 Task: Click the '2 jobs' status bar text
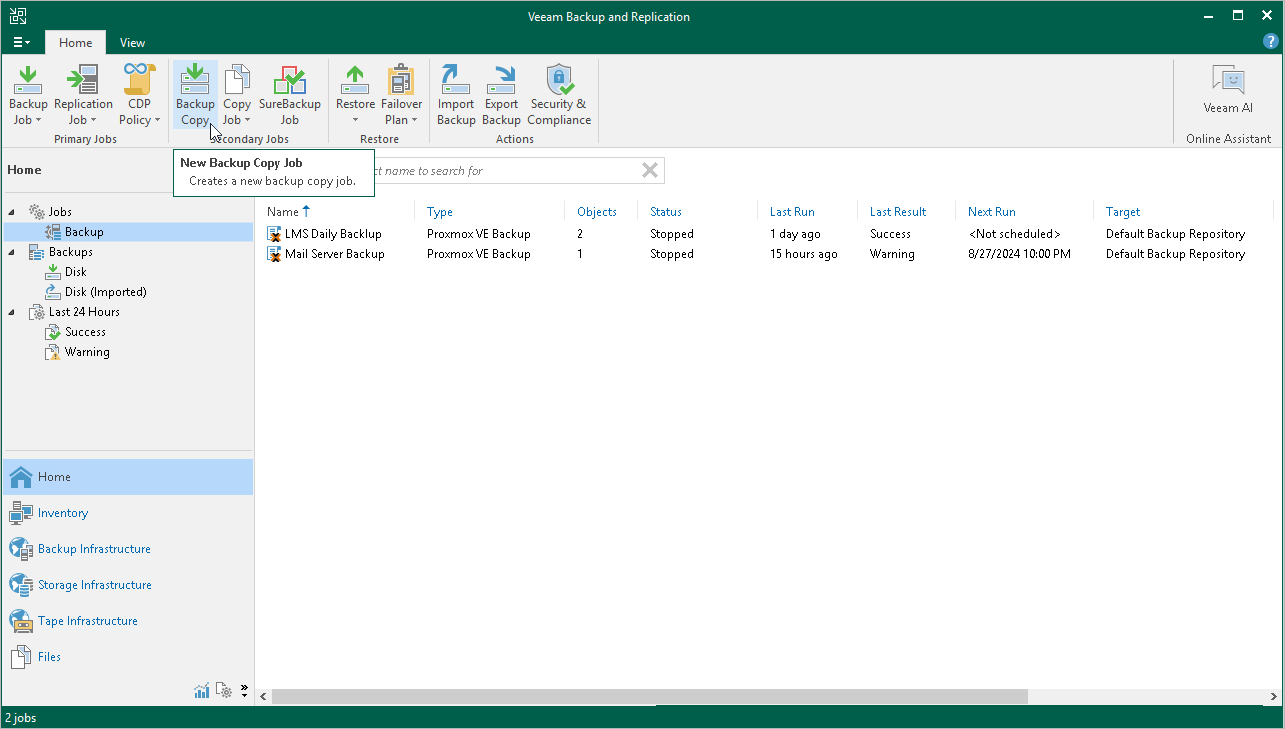22,718
